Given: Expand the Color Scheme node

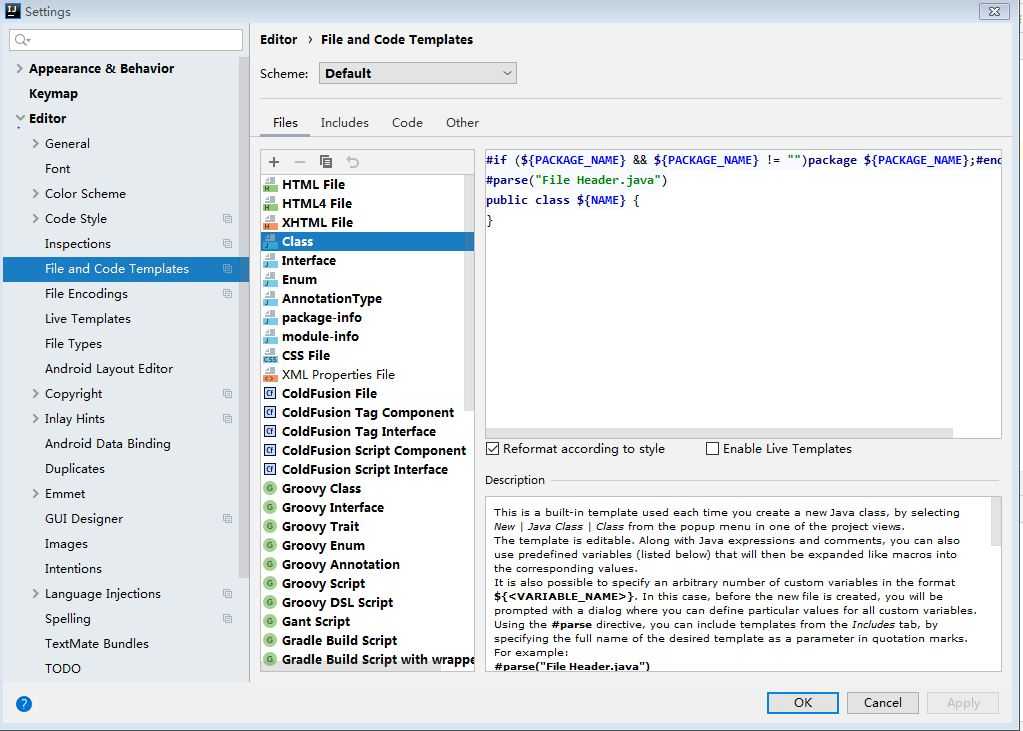Looking at the screenshot, I should [x=35, y=194].
